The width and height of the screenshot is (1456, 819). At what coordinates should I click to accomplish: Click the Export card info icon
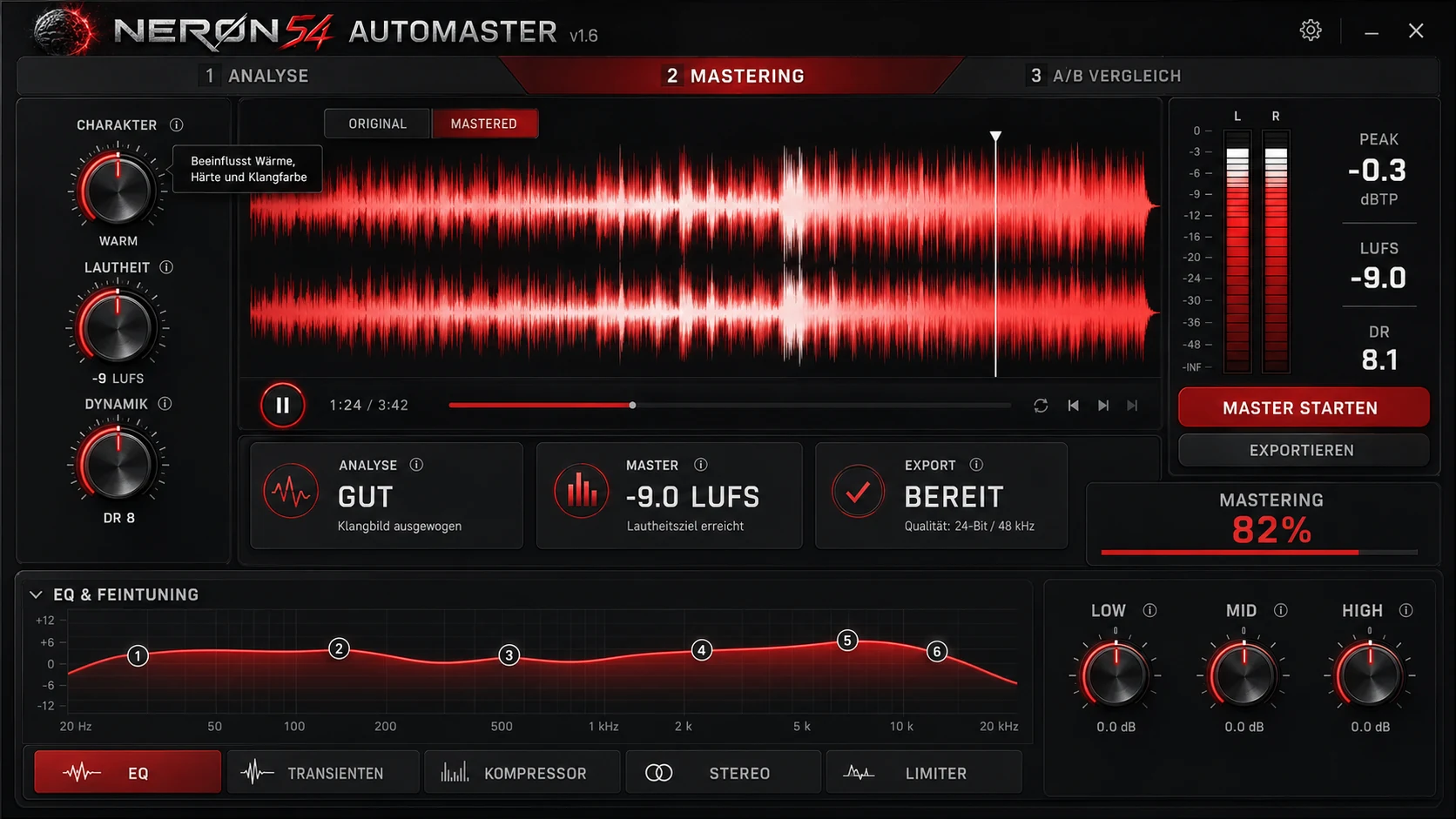976,465
